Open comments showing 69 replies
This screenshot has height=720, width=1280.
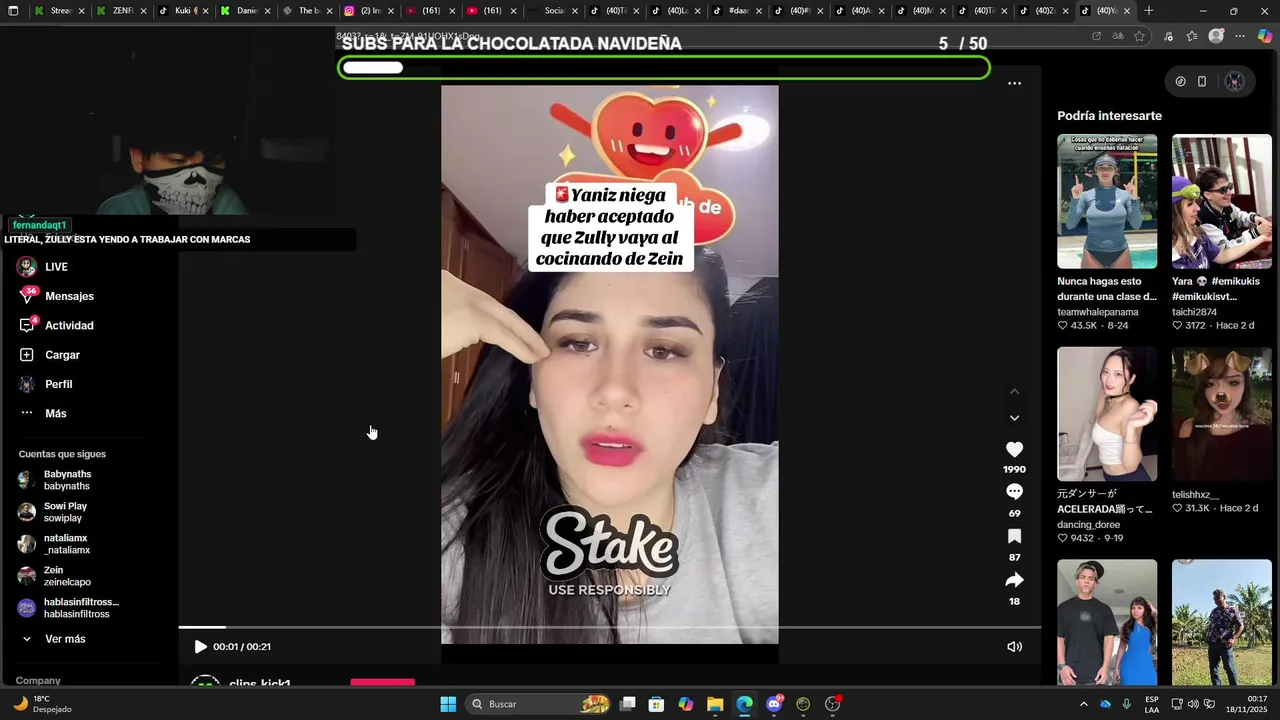[x=1014, y=492]
